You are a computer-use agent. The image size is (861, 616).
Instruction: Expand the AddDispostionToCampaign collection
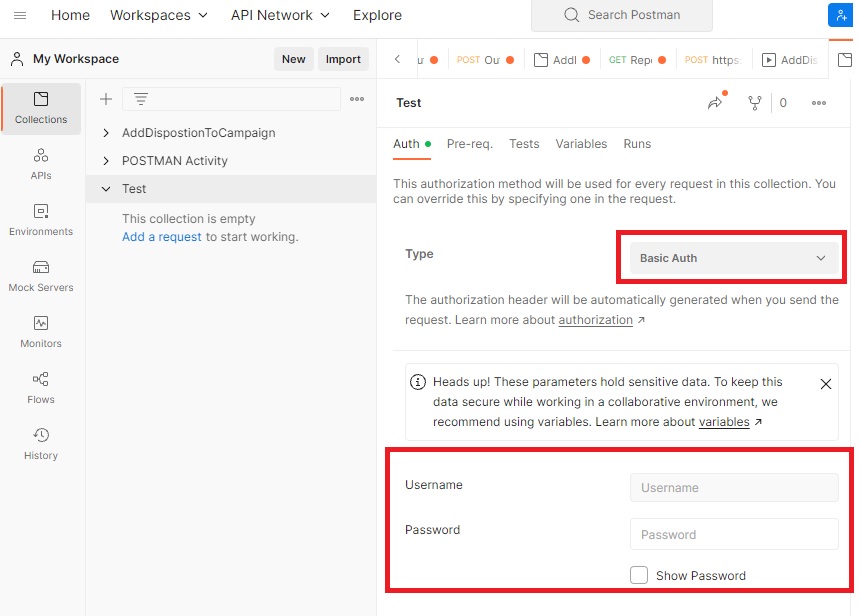(106, 133)
